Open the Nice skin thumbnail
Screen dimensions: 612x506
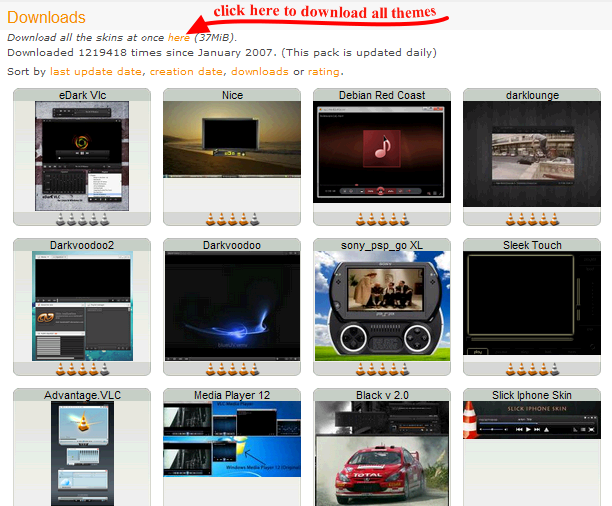click(x=232, y=140)
